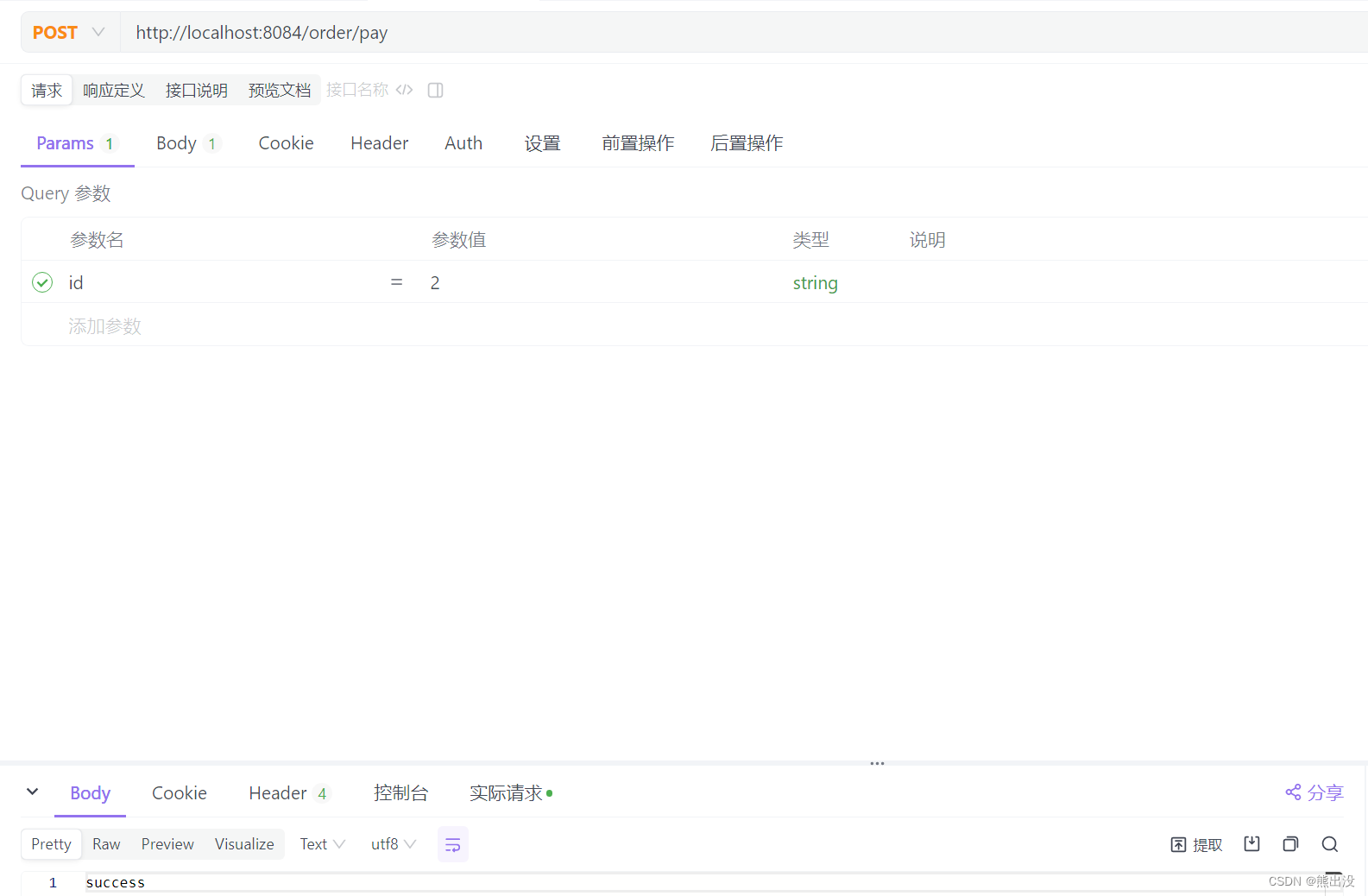The image size is (1368, 896).
Task: Click the code icon beside 接口名称
Action: (405, 90)
